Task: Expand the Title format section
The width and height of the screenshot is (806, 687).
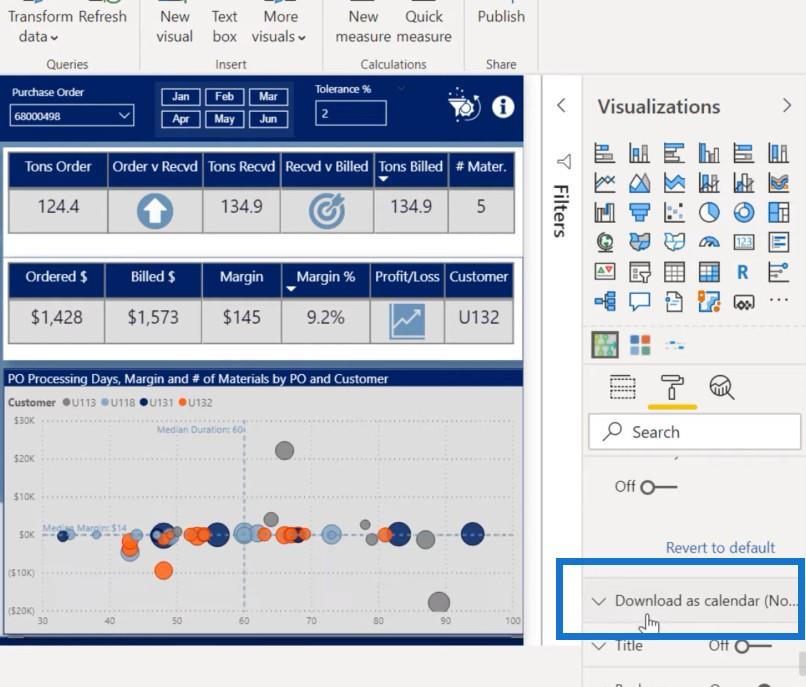Action: tap(598, 646)
